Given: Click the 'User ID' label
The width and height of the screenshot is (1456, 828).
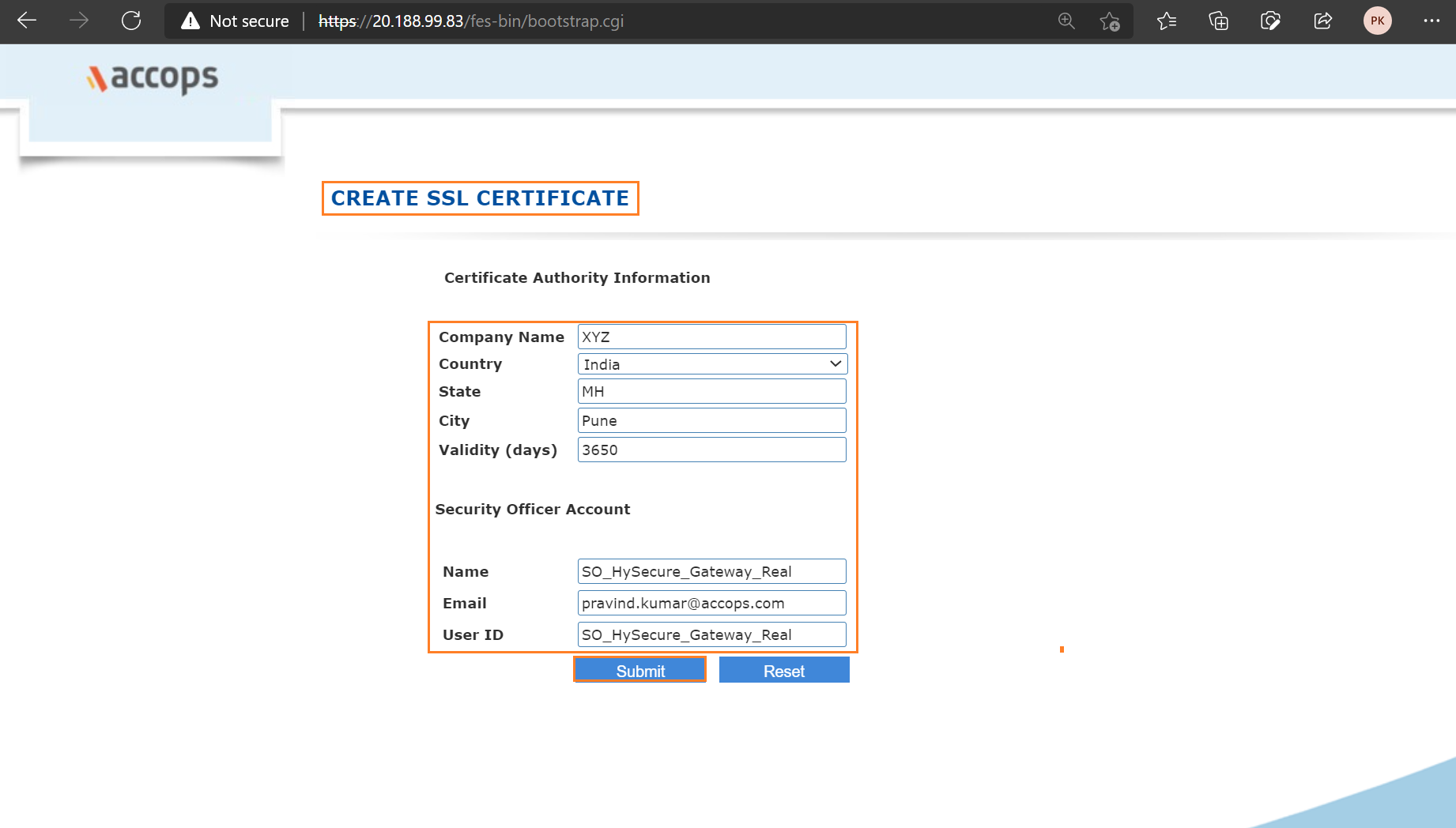Looking at the screenshot, I should coord(473,634).
